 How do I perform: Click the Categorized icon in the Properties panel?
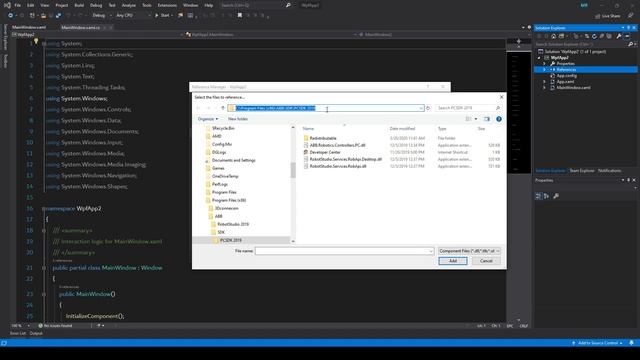(x=538, y=196)
